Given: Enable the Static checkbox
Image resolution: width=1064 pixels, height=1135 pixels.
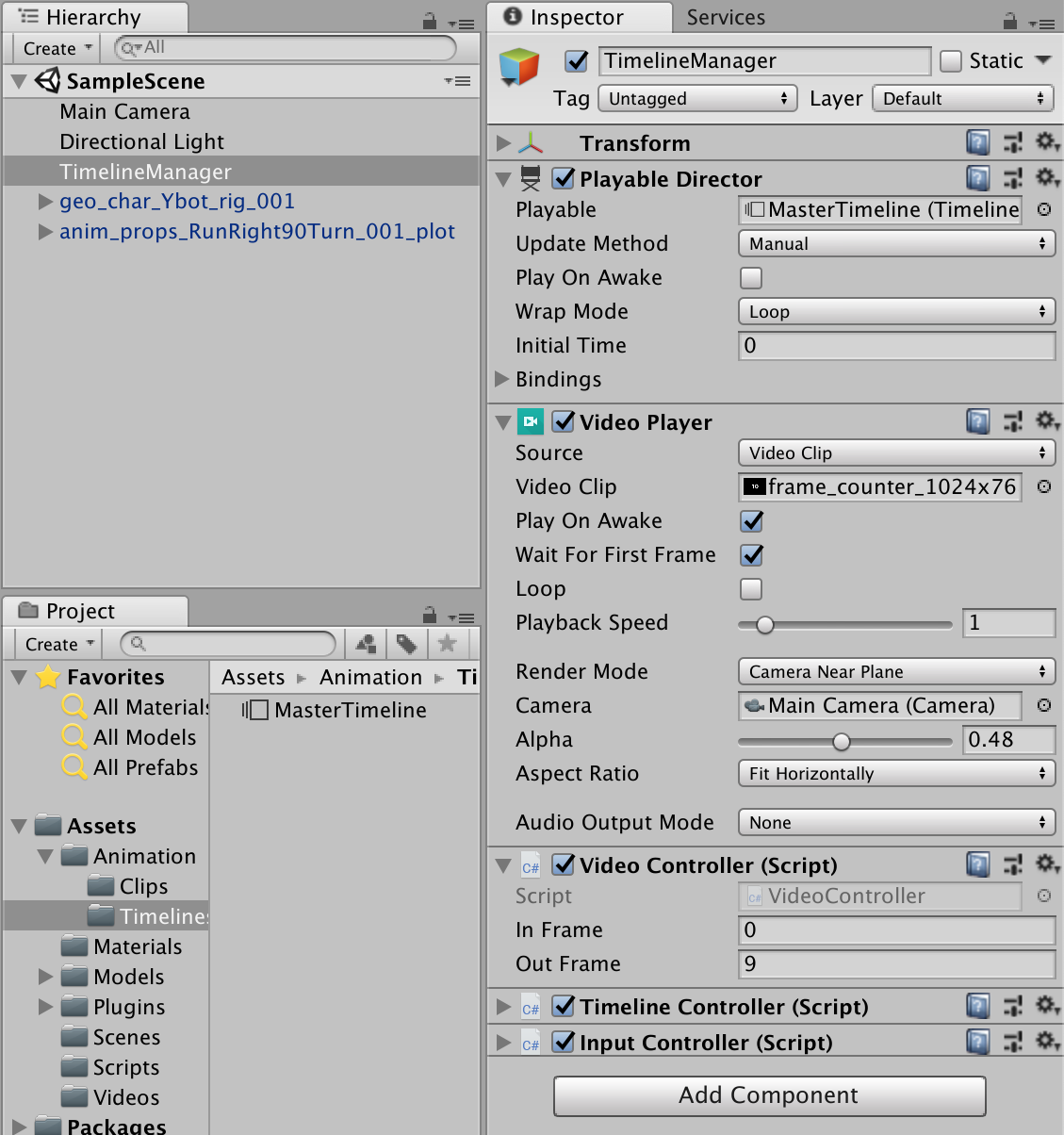Looking at the screenshot, I should (952, 61).
